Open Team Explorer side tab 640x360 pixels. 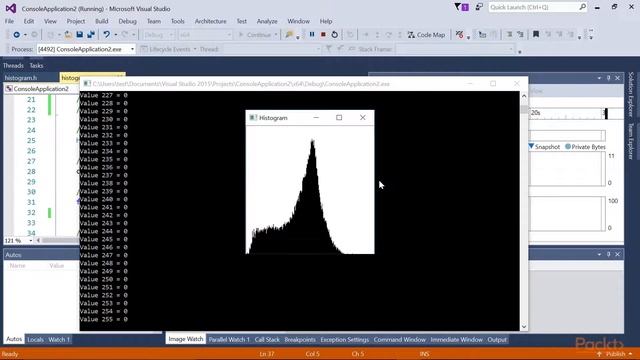(x=631, y=141)
